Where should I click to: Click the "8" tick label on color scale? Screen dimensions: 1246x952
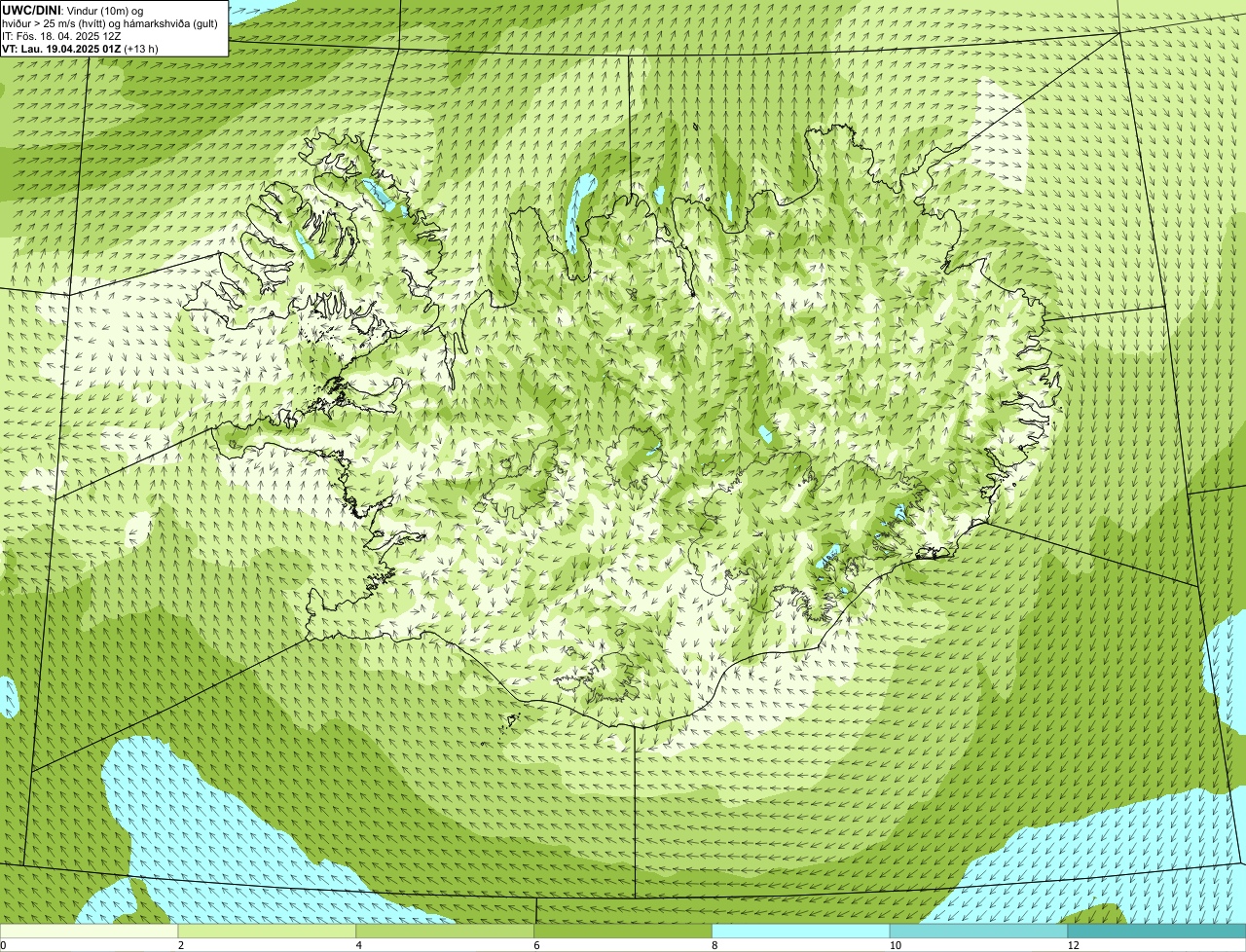pyautogui.click(x=715, y=945)
